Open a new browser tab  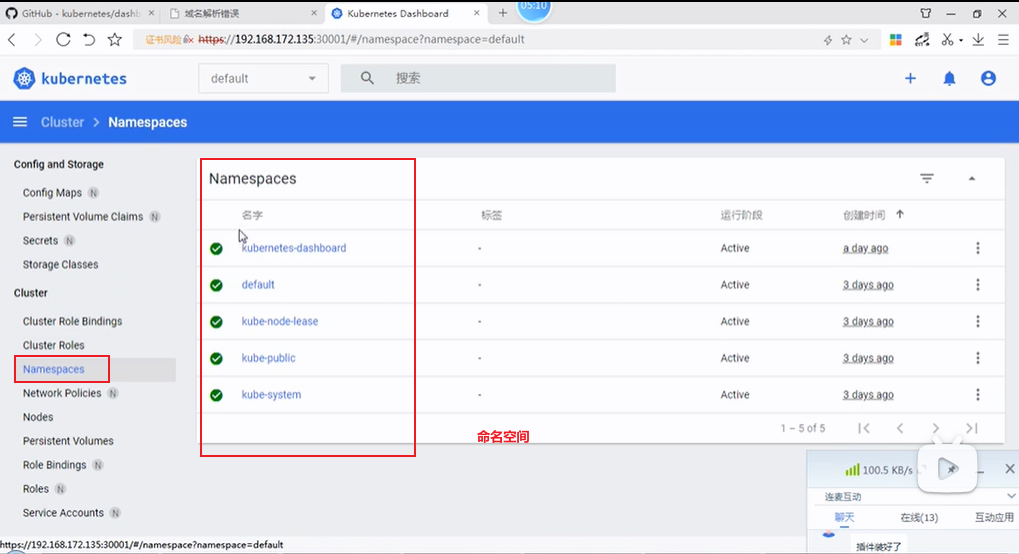click(502, 13)
